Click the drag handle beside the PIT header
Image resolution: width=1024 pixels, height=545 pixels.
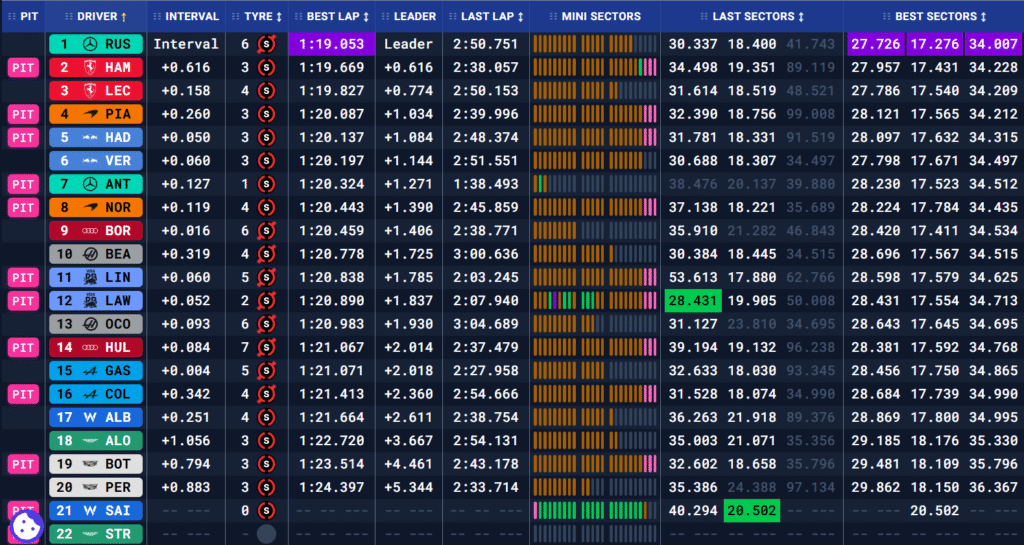[10, 16]
